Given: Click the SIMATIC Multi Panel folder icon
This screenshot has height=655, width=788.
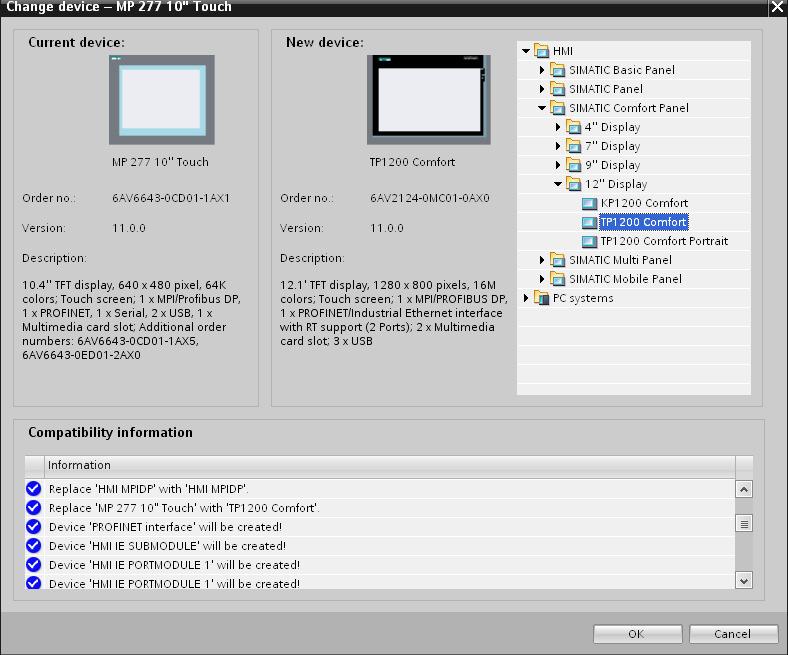Looking at the screenshot, I should tap(557, 260).
